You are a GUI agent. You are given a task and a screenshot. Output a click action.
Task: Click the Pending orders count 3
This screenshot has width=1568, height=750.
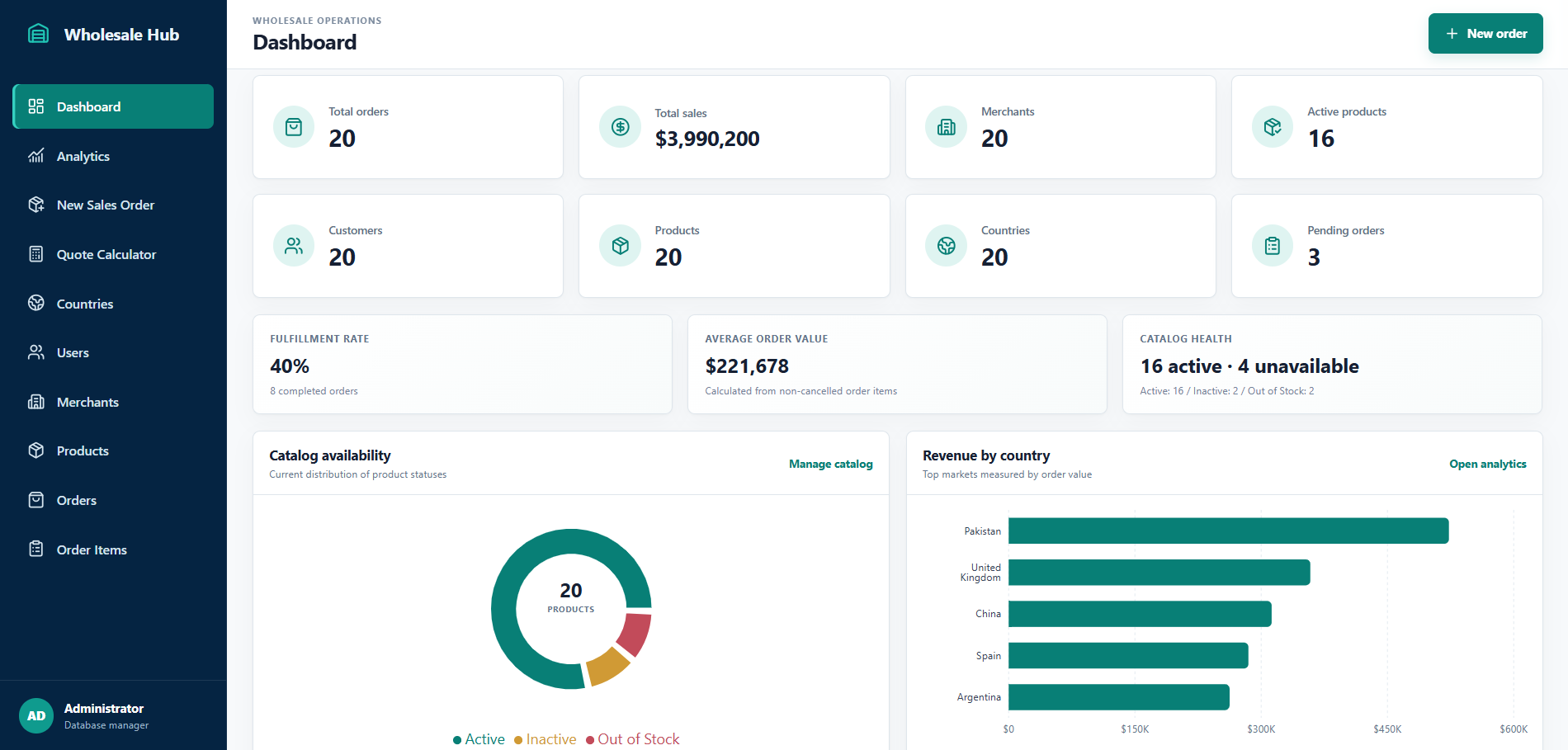[1314, 257]
